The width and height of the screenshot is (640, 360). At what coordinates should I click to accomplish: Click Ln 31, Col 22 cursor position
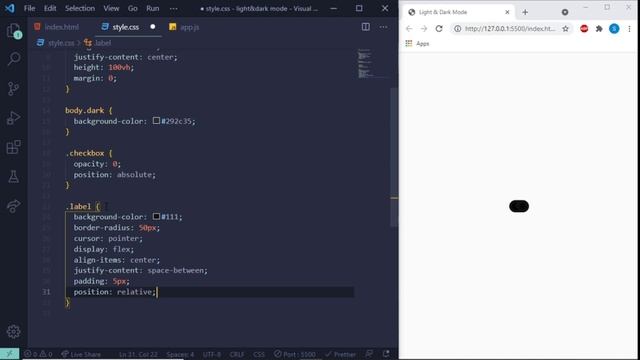138,354
